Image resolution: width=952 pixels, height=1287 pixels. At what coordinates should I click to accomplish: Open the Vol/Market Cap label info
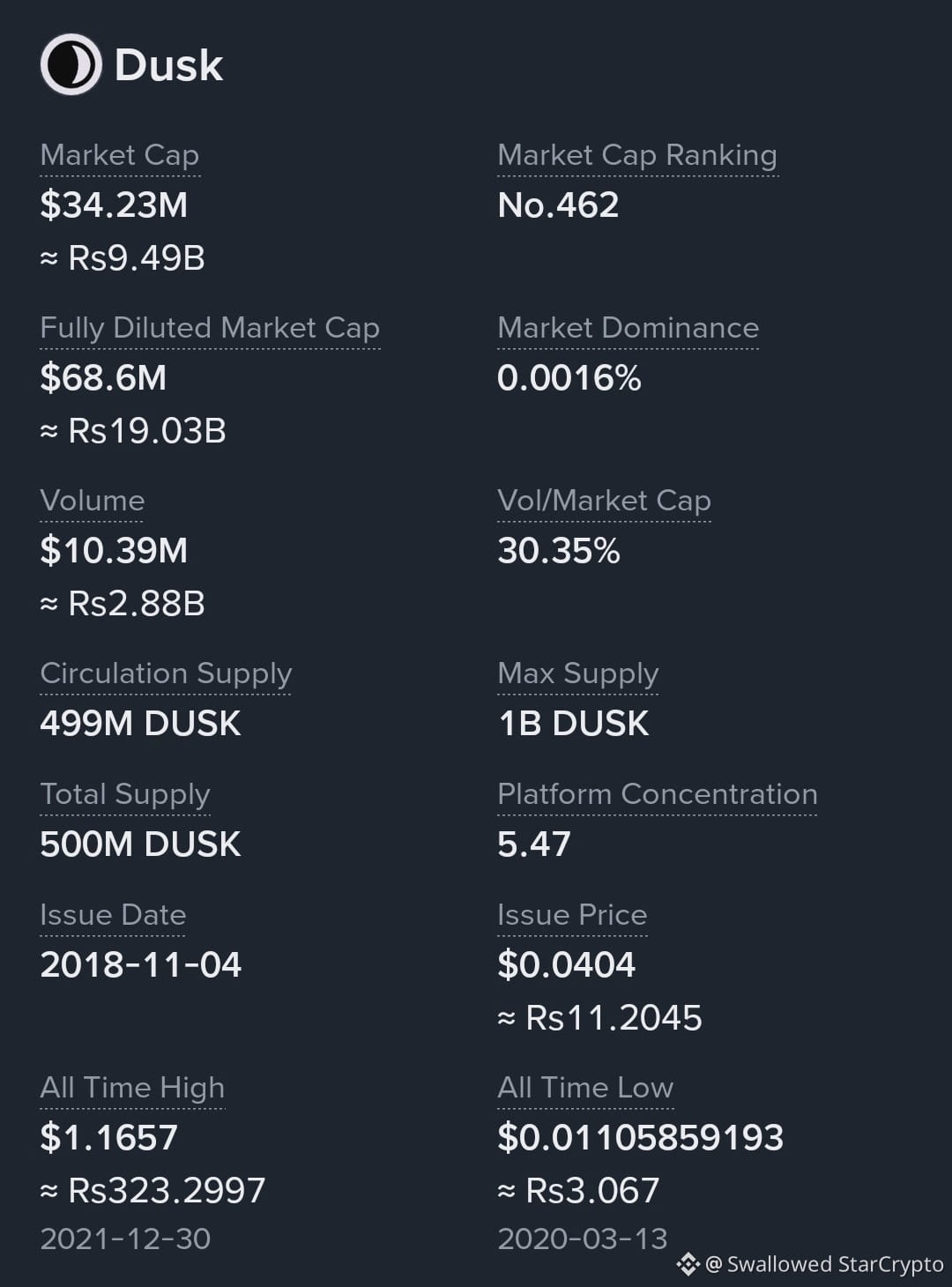point(604,501)
